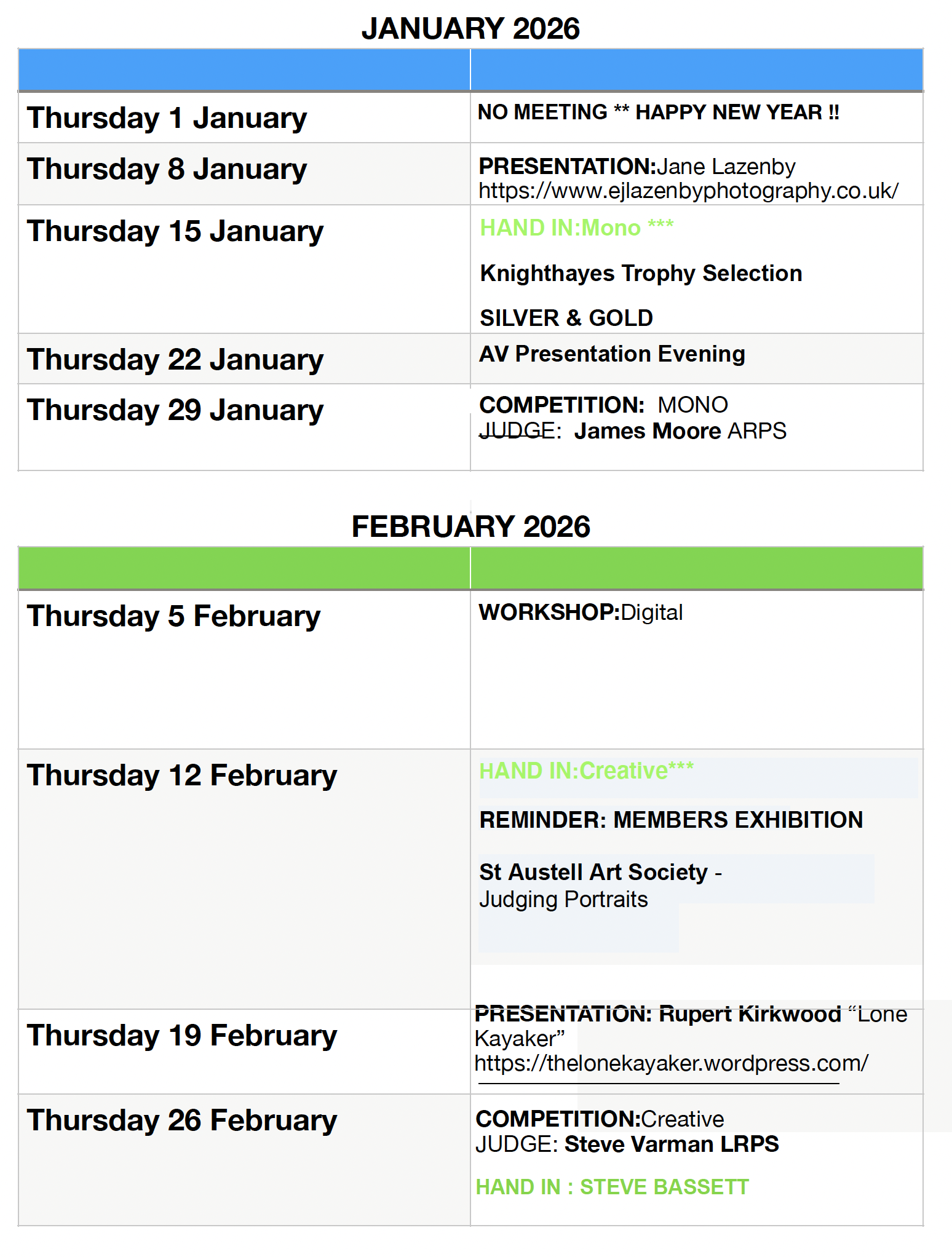Click the judge name Steve Varman LRPS
The image size is (952, 1257).
click(671, 1144)
